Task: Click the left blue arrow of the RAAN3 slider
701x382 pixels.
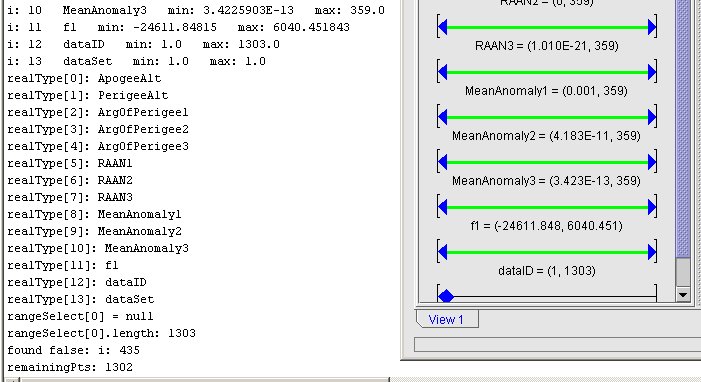Action: 443,27
